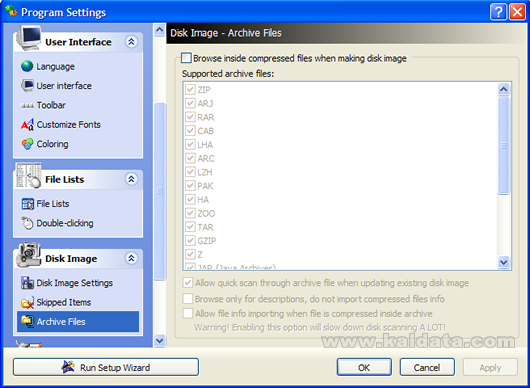Toggle the TAR archive checkbox
The width and height of the screenshot is (530, 388).
[190, 227]
